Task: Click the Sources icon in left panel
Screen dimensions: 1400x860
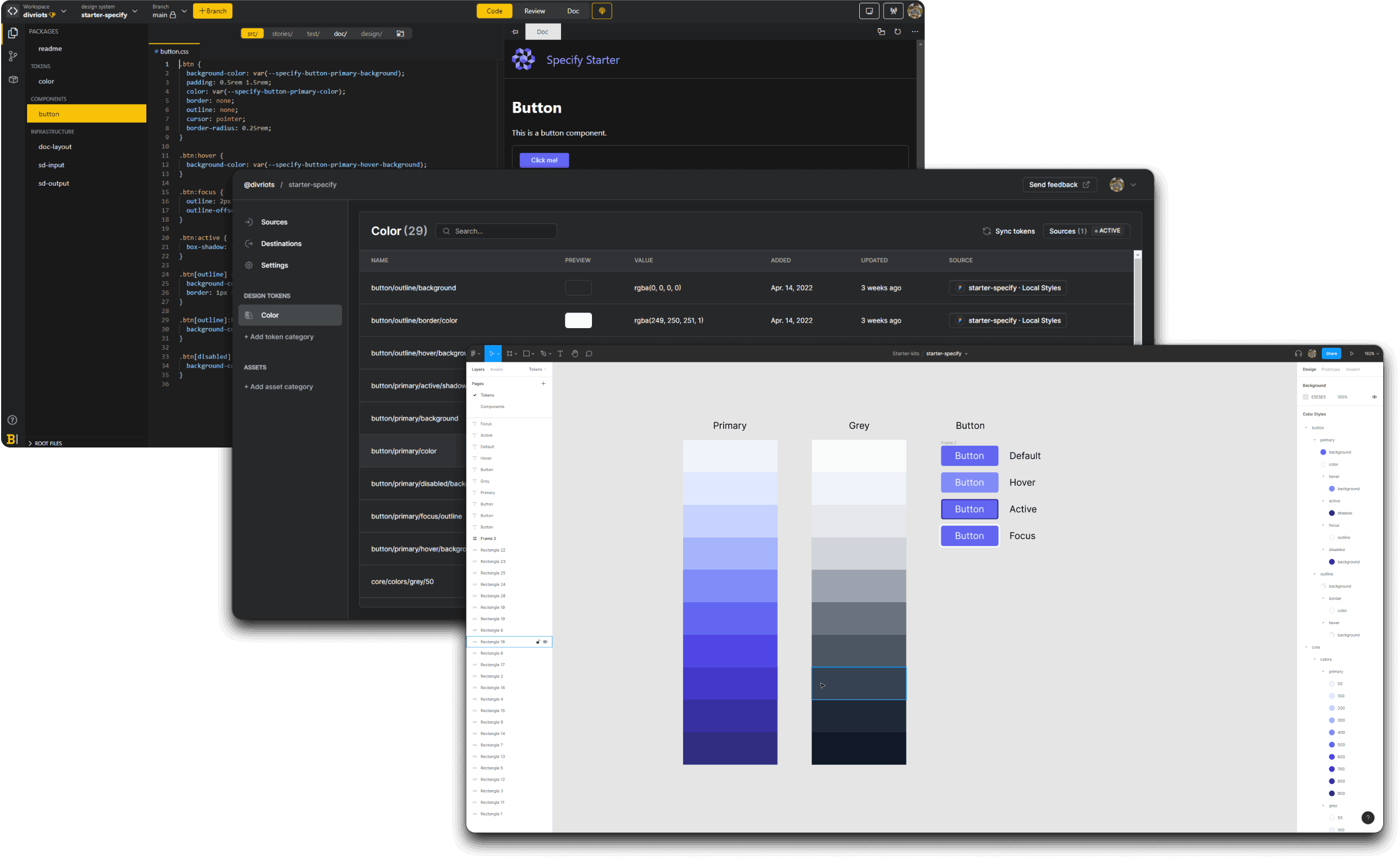Action: click(248, 221)
